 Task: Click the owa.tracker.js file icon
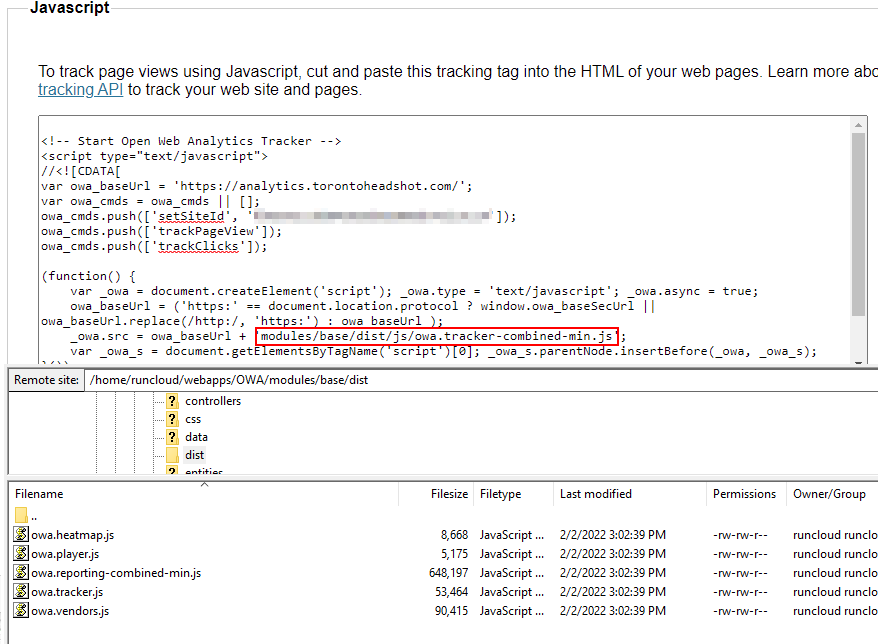click(21, 591)
